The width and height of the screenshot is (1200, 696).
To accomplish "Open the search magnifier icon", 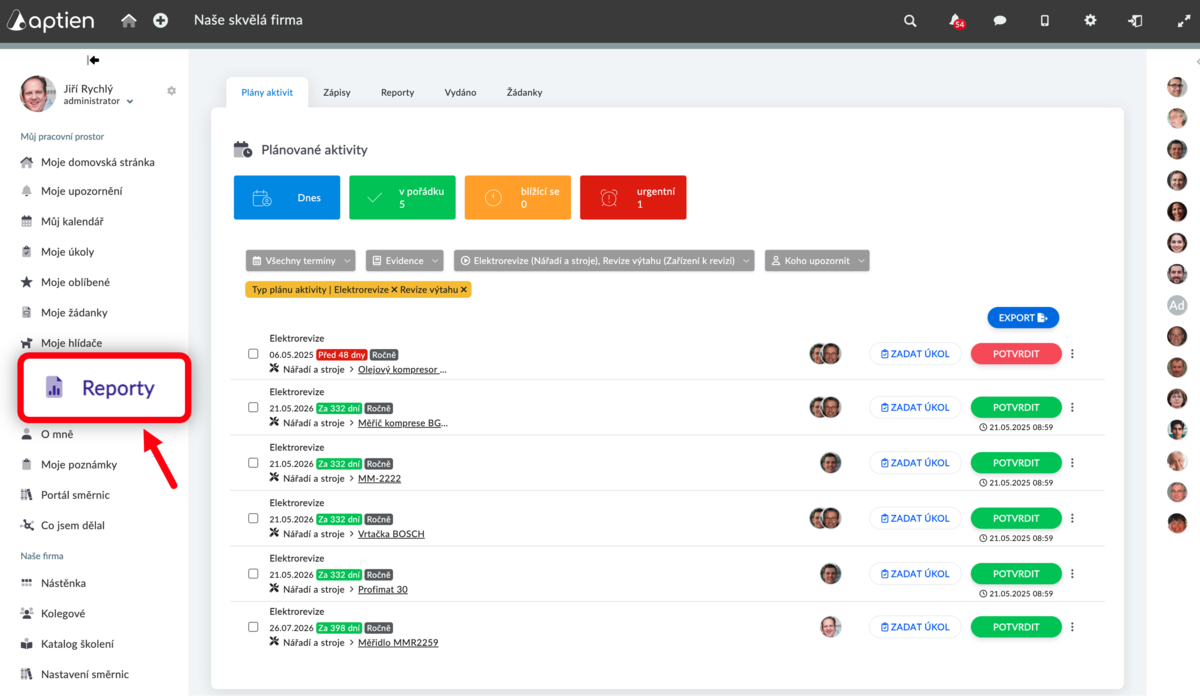I will (x=910, y=20).
